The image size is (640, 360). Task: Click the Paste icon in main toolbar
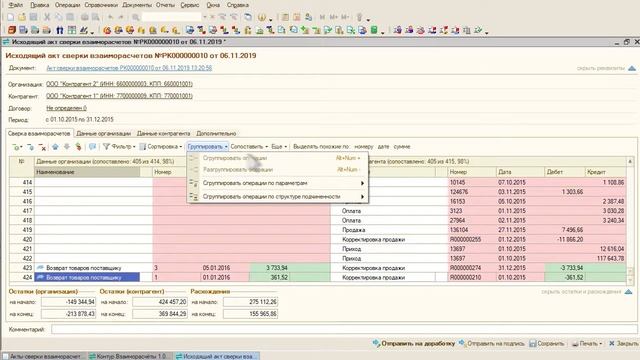(x=70, y=17)
